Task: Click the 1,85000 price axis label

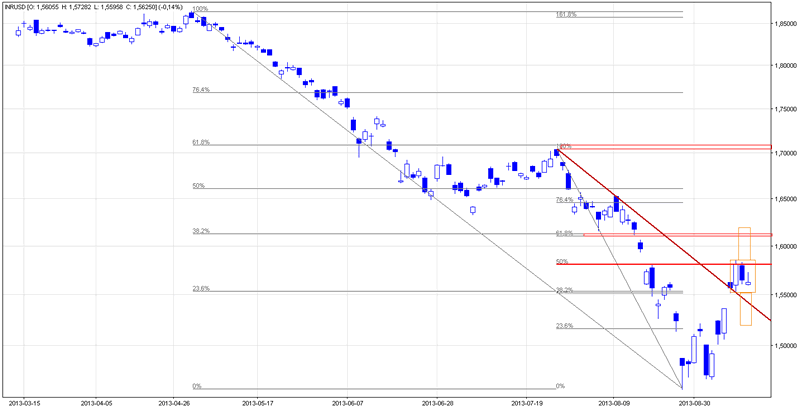Action: click(785, 24)
